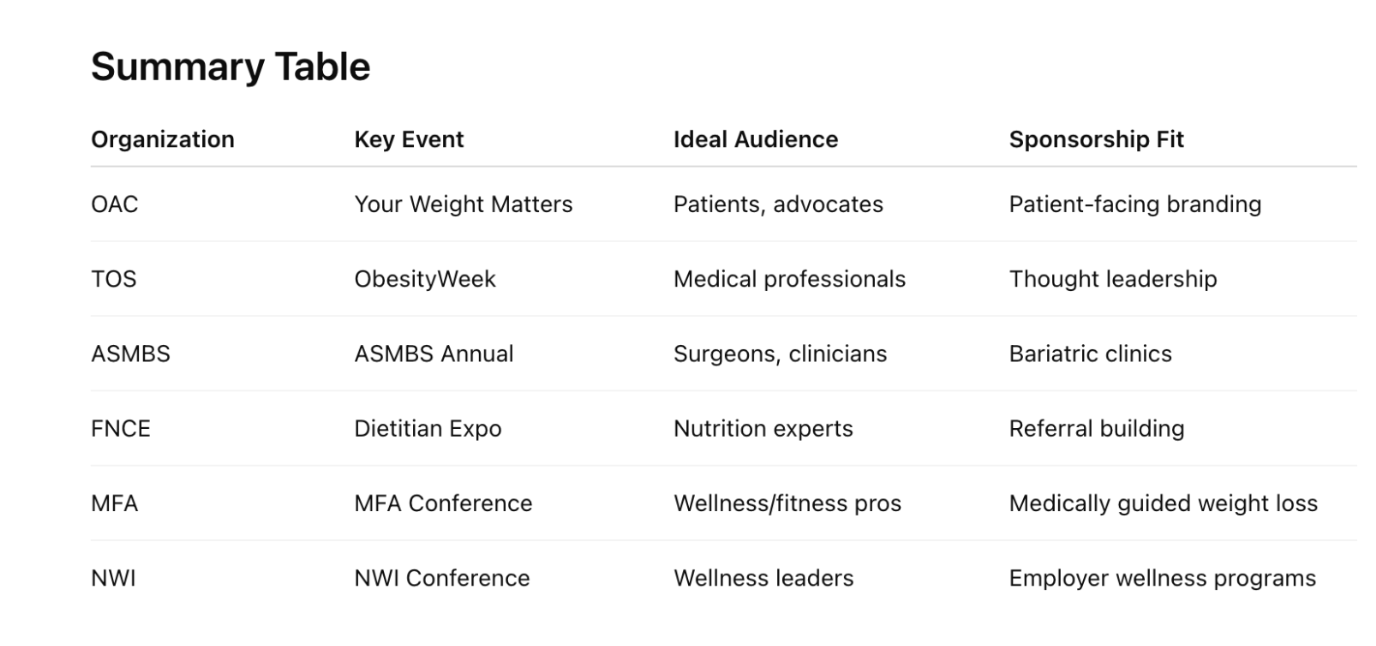Screen dimensions: 1376x646
Task: Click the MFA Conference event cell
Action: point(443,503)
